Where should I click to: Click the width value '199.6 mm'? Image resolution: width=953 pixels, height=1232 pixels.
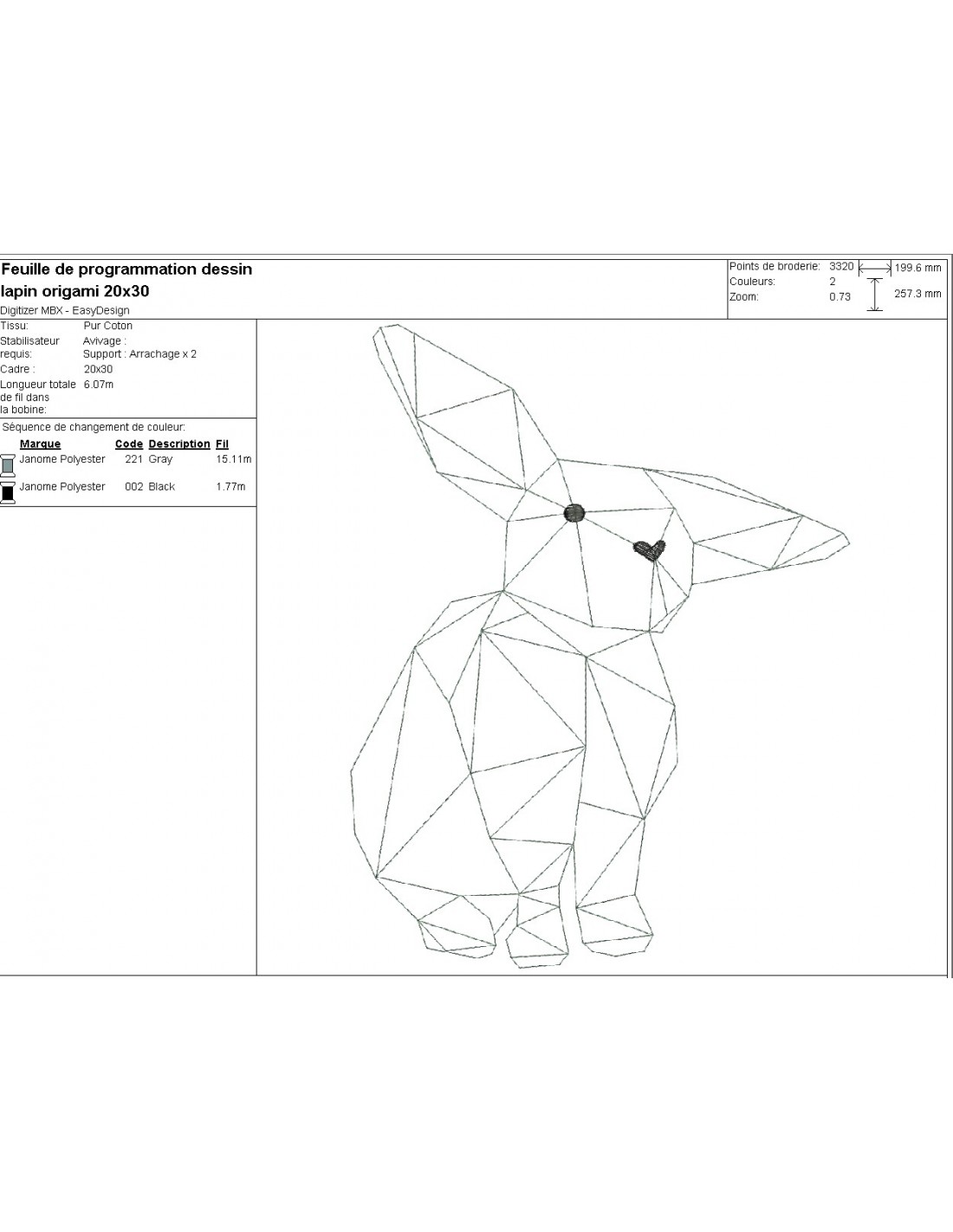coord(918,268)
